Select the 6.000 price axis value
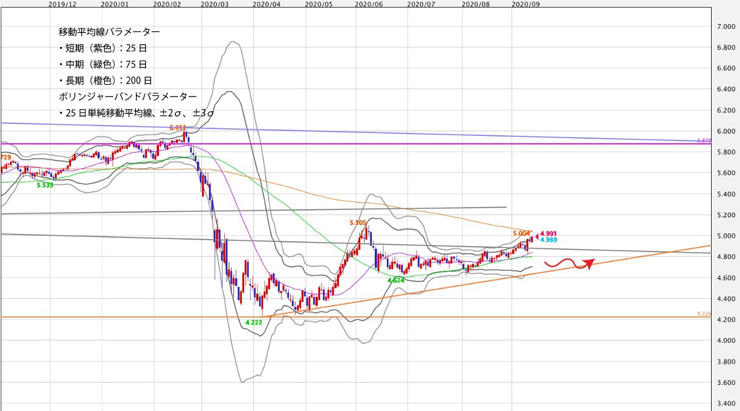The width and height of the screenshot is (740, 411). tap(726, 131)
